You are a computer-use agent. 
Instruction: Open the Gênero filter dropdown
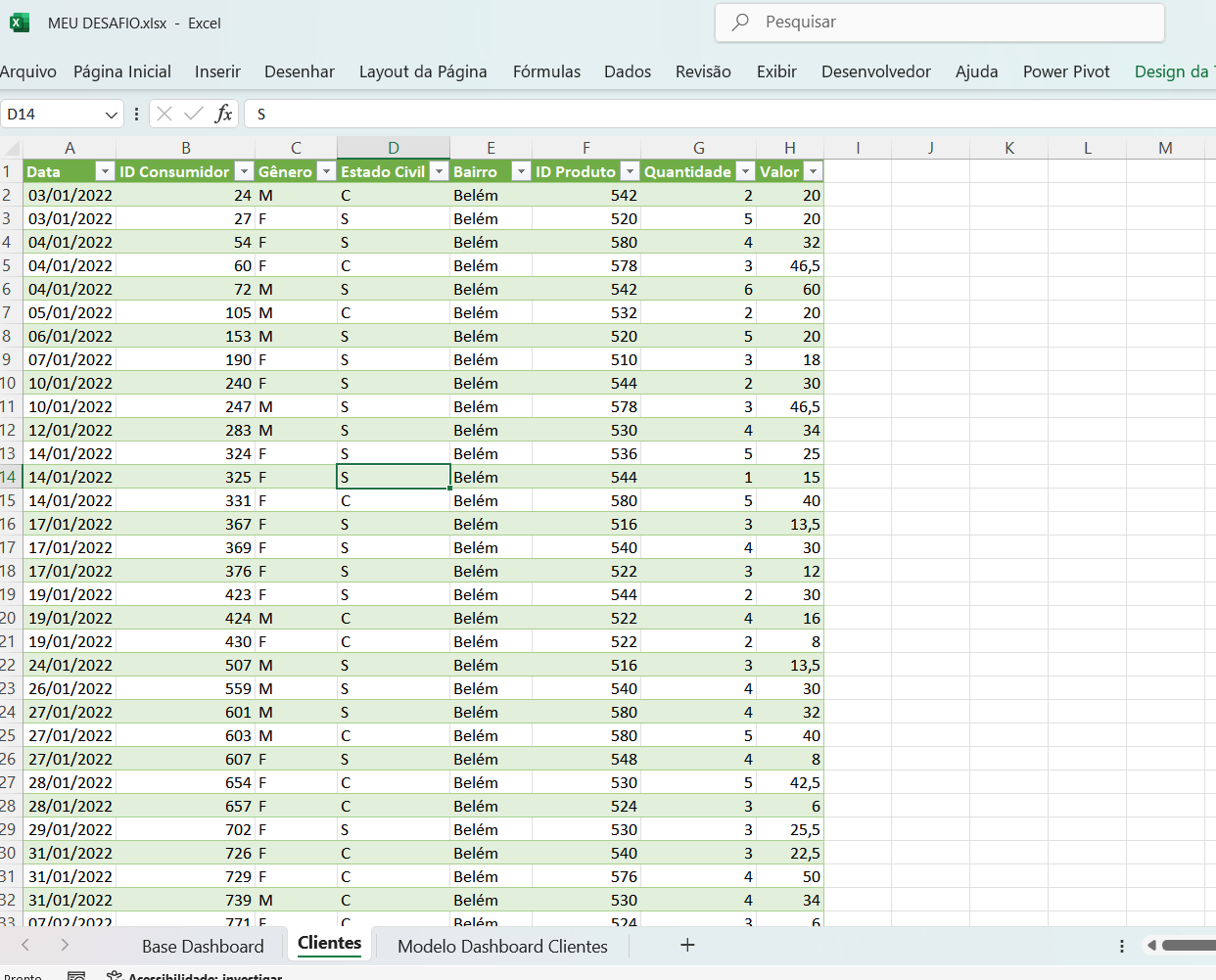[326, 171]
